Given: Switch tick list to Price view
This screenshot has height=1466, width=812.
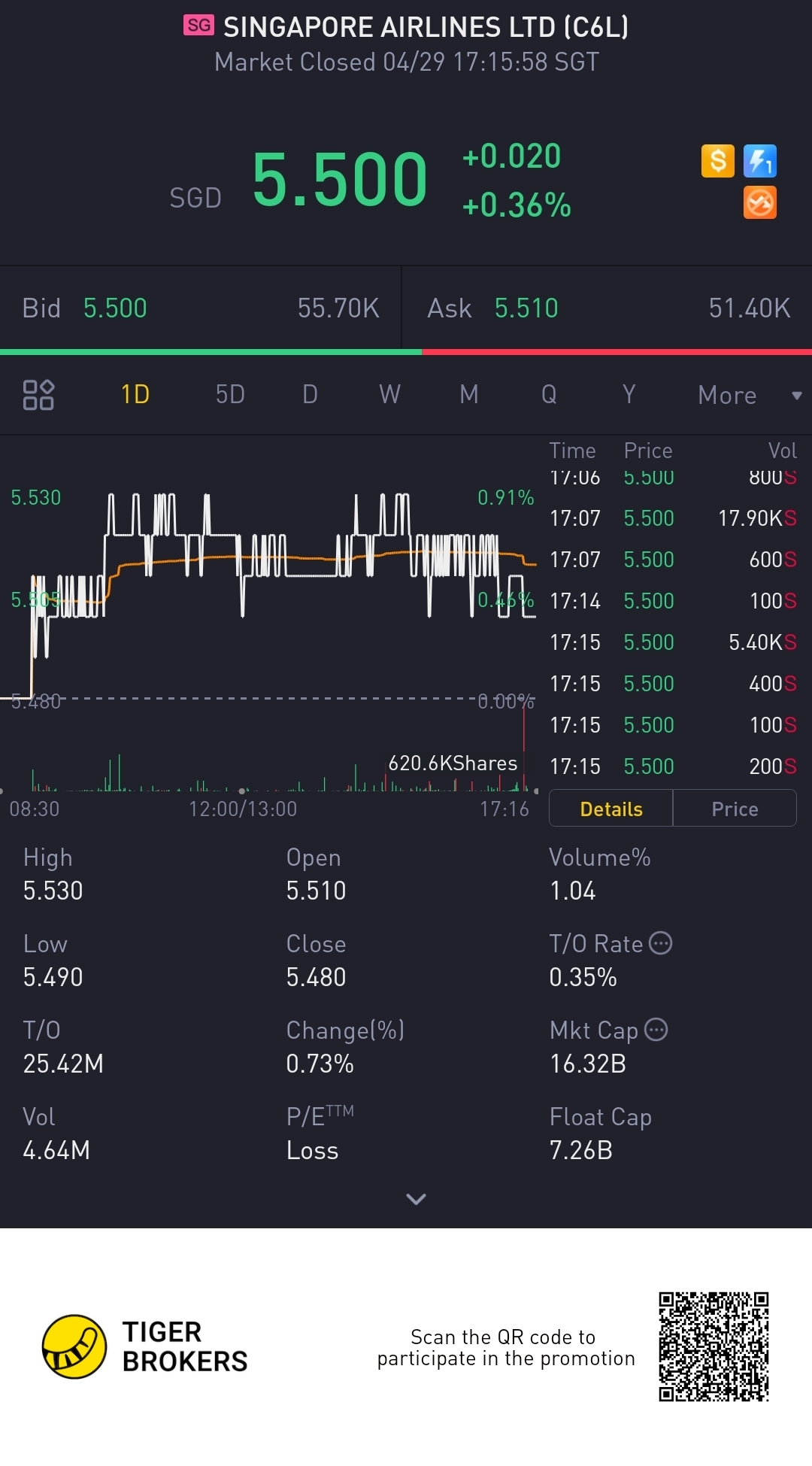Looking at the screenshot, I should (735, 809).
